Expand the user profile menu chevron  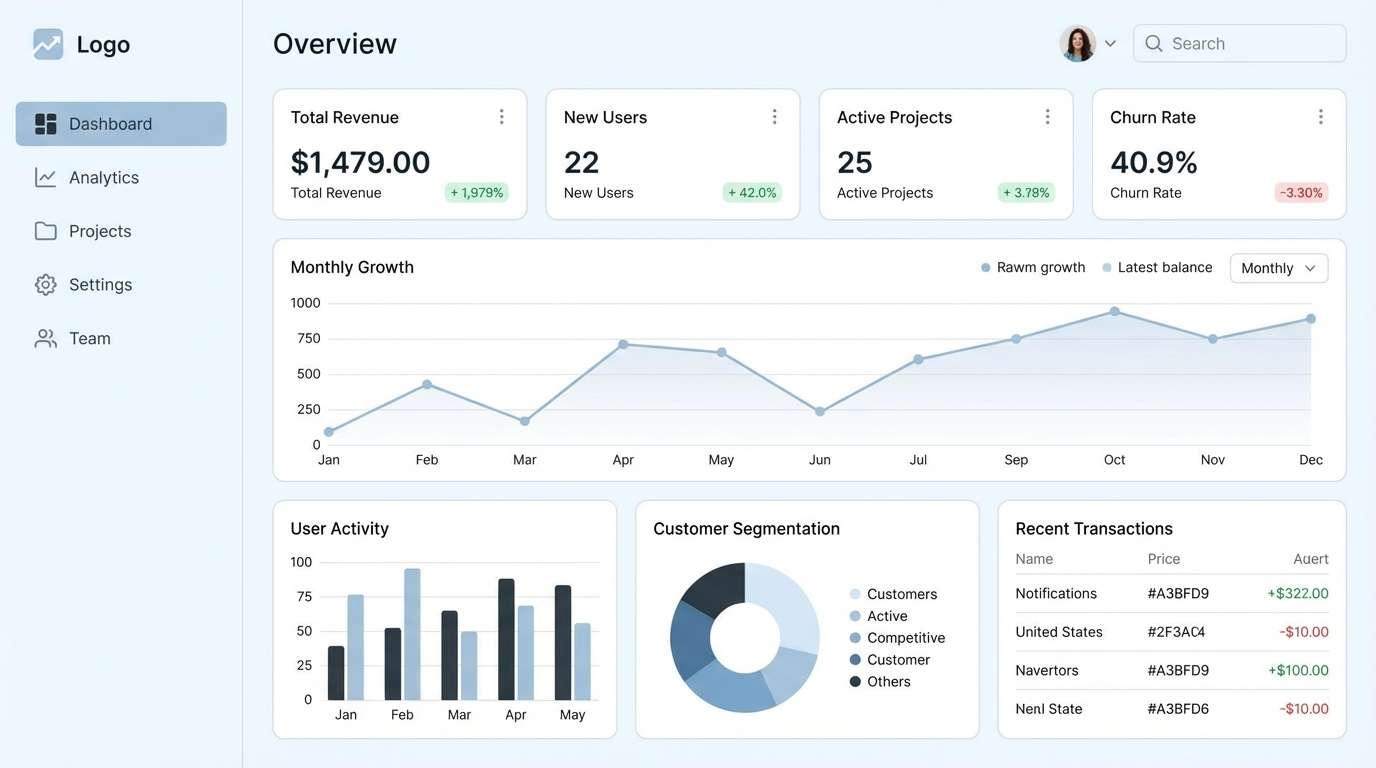1110,43
